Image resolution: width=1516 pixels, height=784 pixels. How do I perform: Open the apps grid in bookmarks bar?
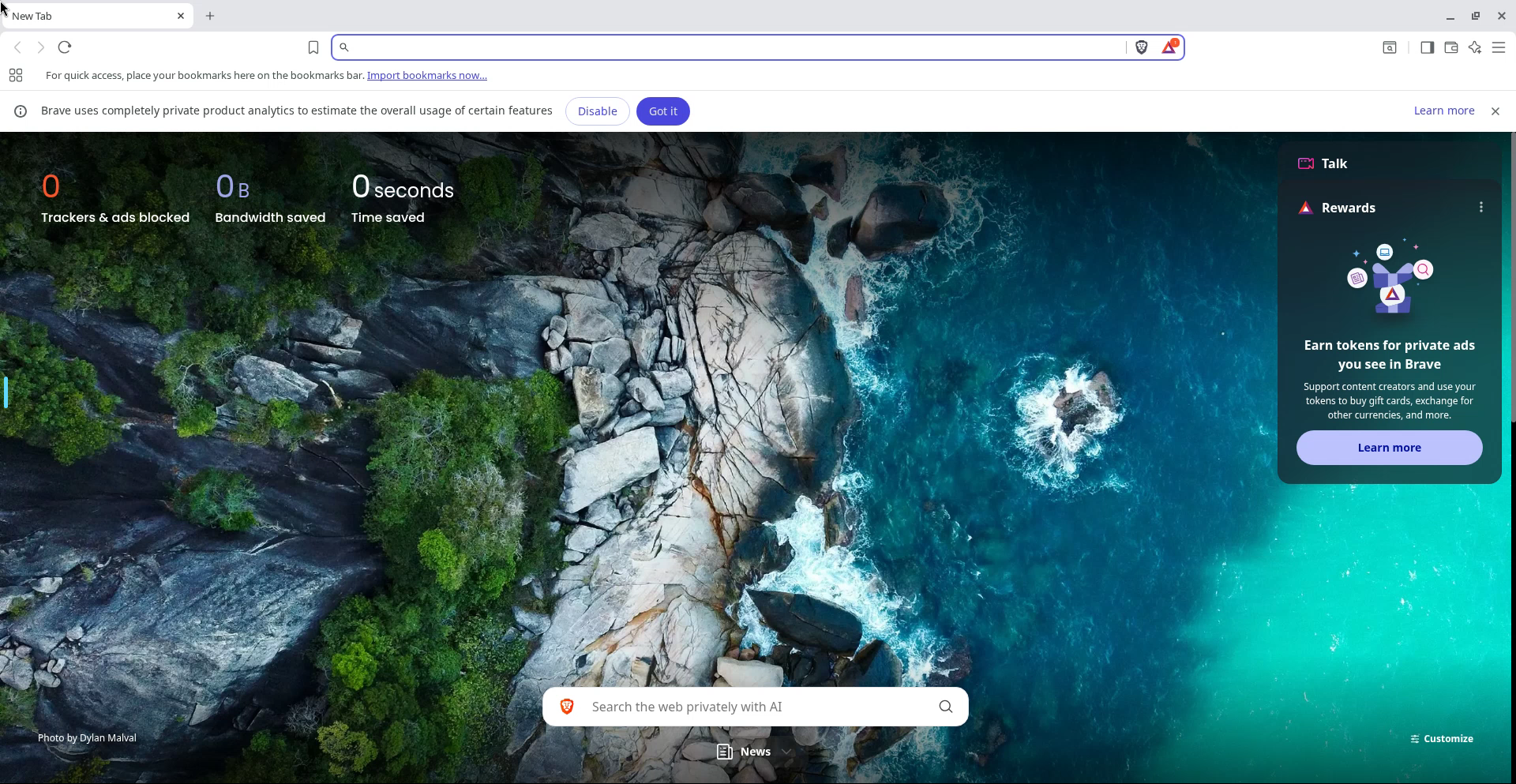tap(16, 76)
